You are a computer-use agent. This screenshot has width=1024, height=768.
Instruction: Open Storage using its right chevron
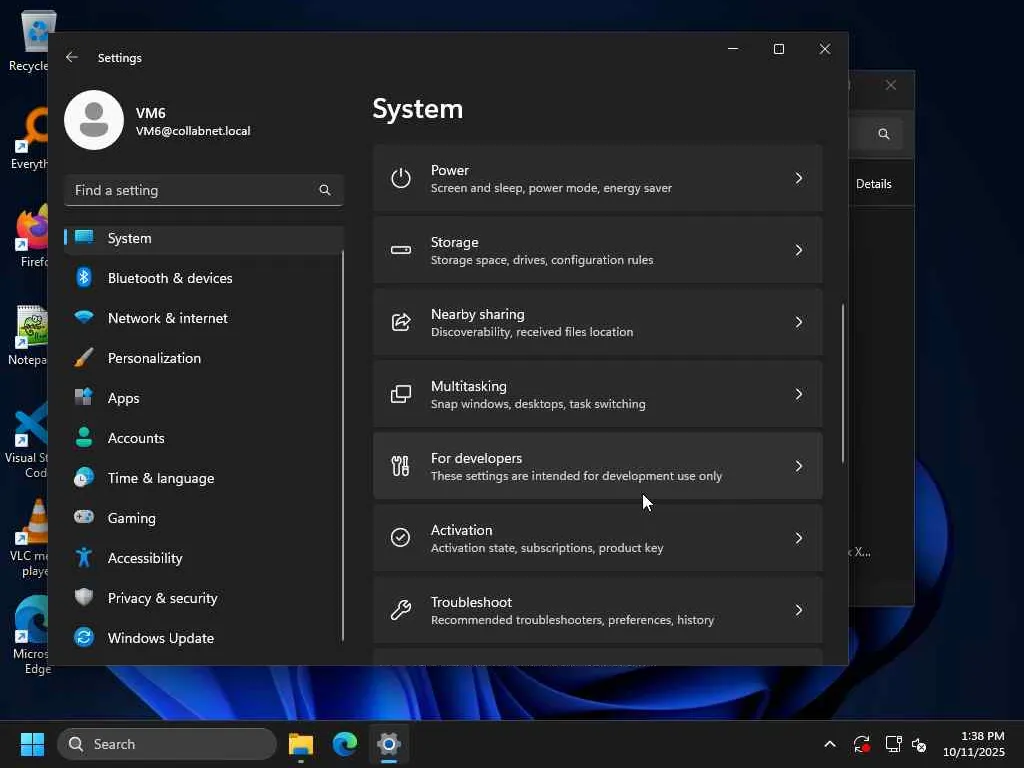coord(798,250)
